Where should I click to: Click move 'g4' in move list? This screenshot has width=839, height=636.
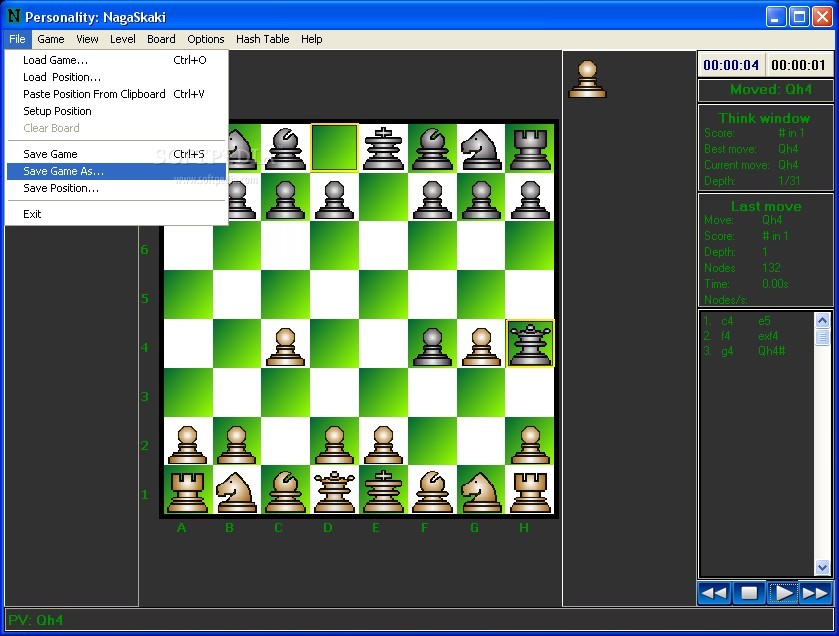[727, 351]
